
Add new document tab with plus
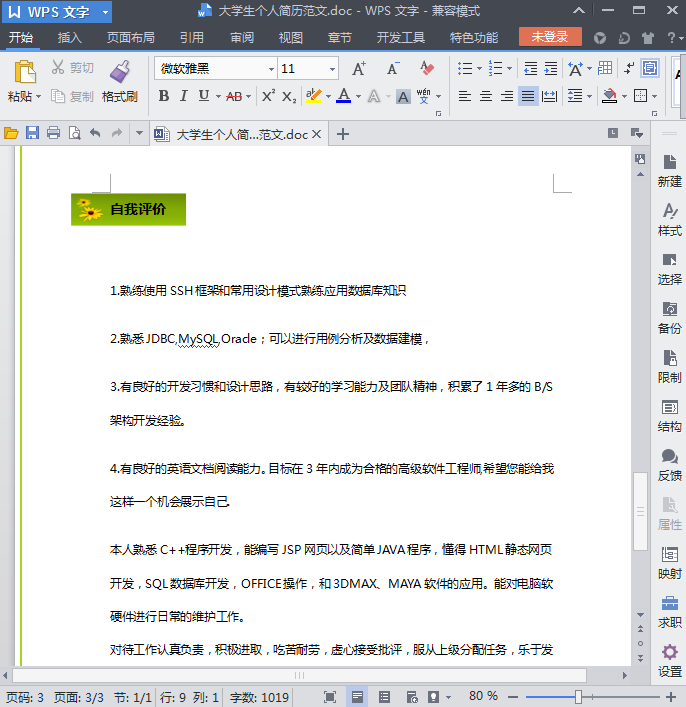tap(343, 134)
